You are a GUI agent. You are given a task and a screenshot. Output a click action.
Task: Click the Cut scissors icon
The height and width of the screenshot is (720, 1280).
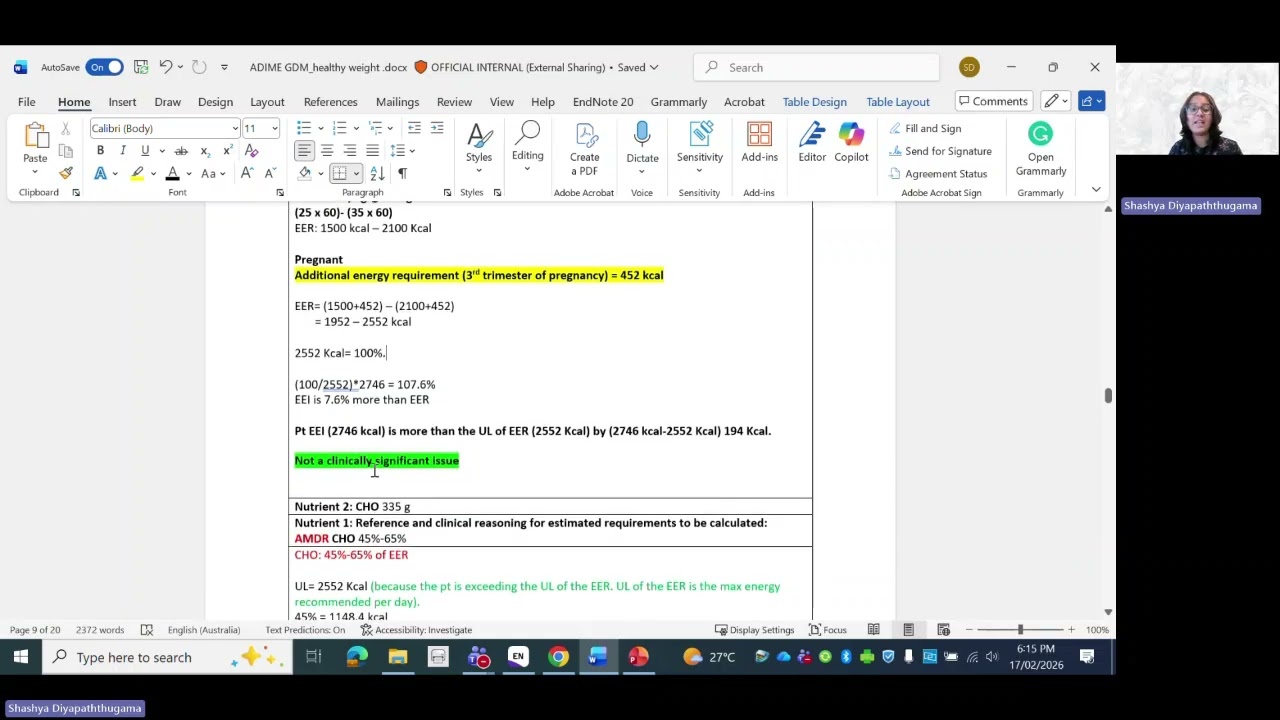[66, 129]
